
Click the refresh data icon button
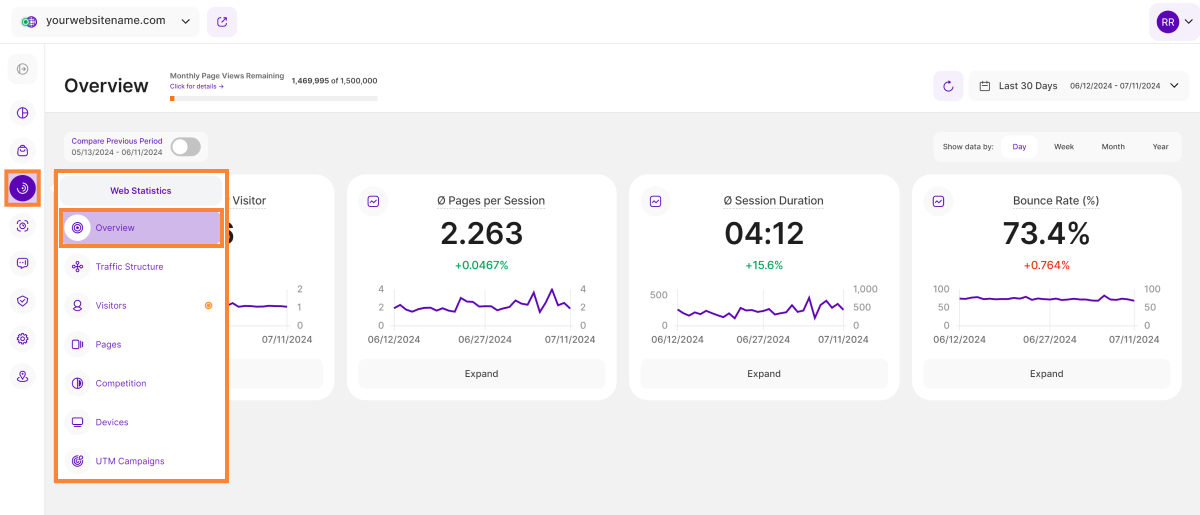pyautogui.click(x=948, y=86)
